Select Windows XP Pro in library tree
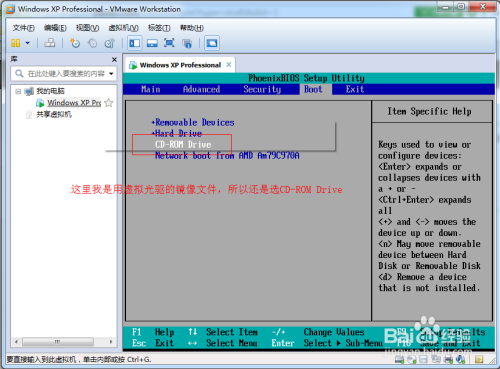 pyautogui.click(x=74, y=103)
